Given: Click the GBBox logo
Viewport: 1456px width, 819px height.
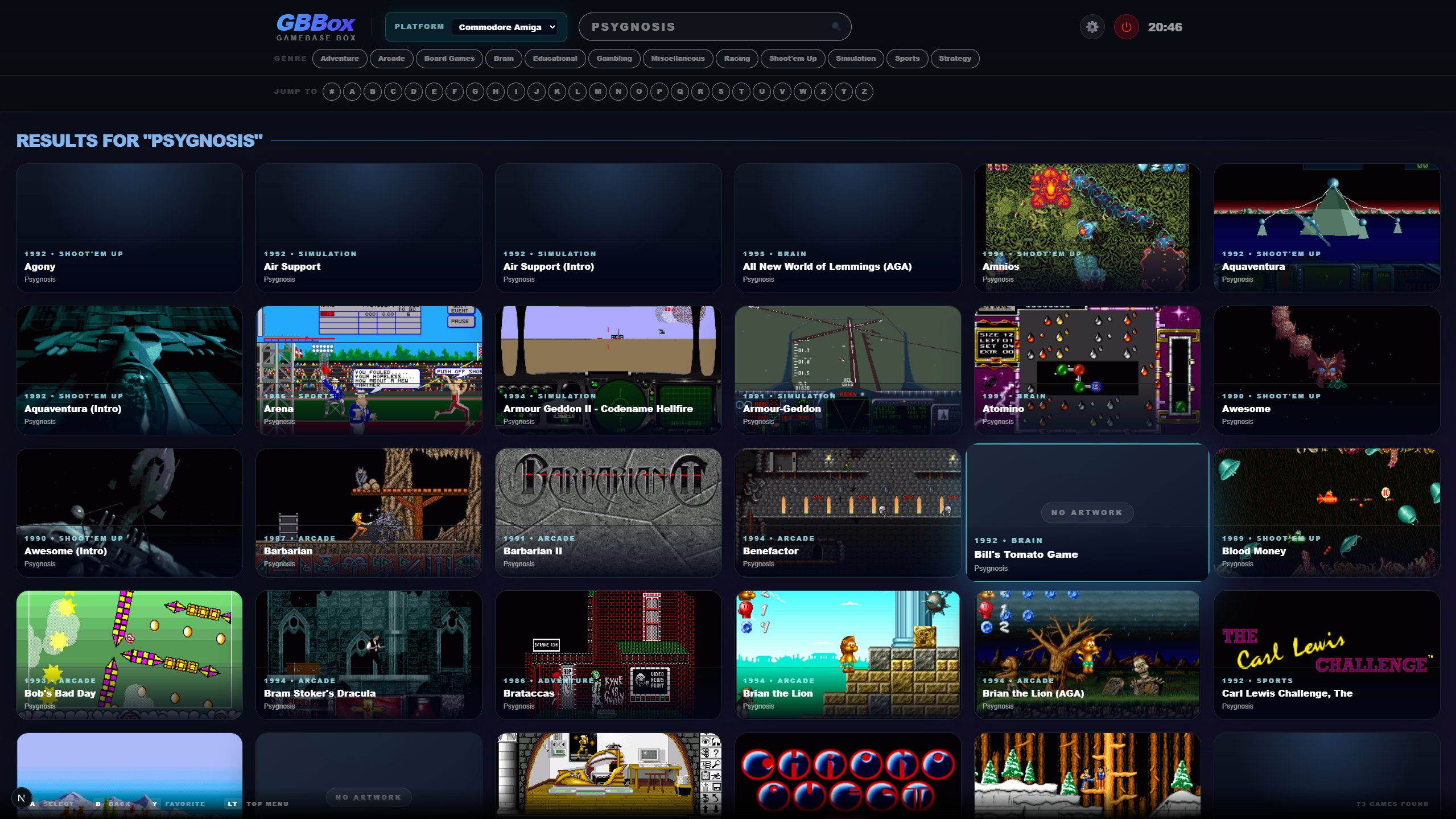Looking at the screenshot, I should pos(316,27).
